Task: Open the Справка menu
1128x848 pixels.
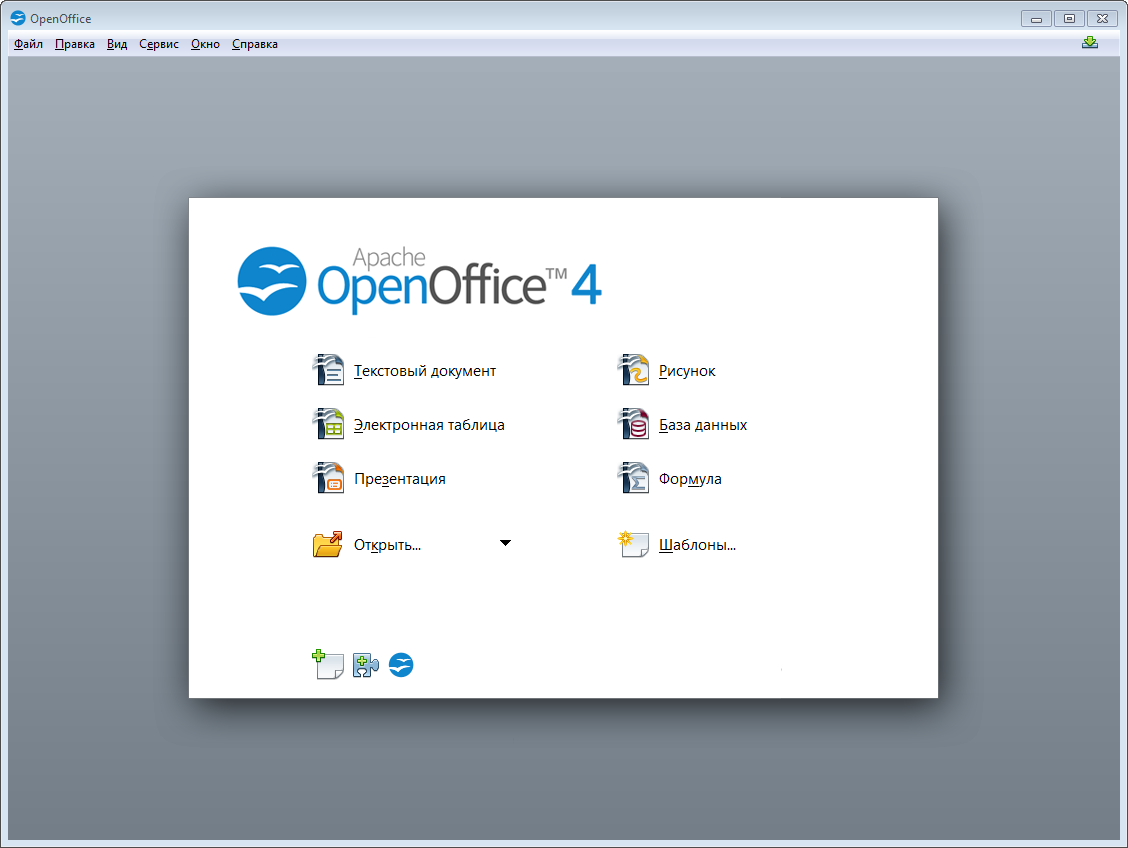Action: coord(255,44)
